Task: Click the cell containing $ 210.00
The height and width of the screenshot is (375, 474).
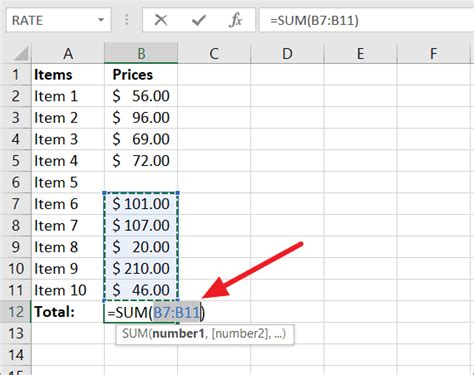Action: [141, 269]
